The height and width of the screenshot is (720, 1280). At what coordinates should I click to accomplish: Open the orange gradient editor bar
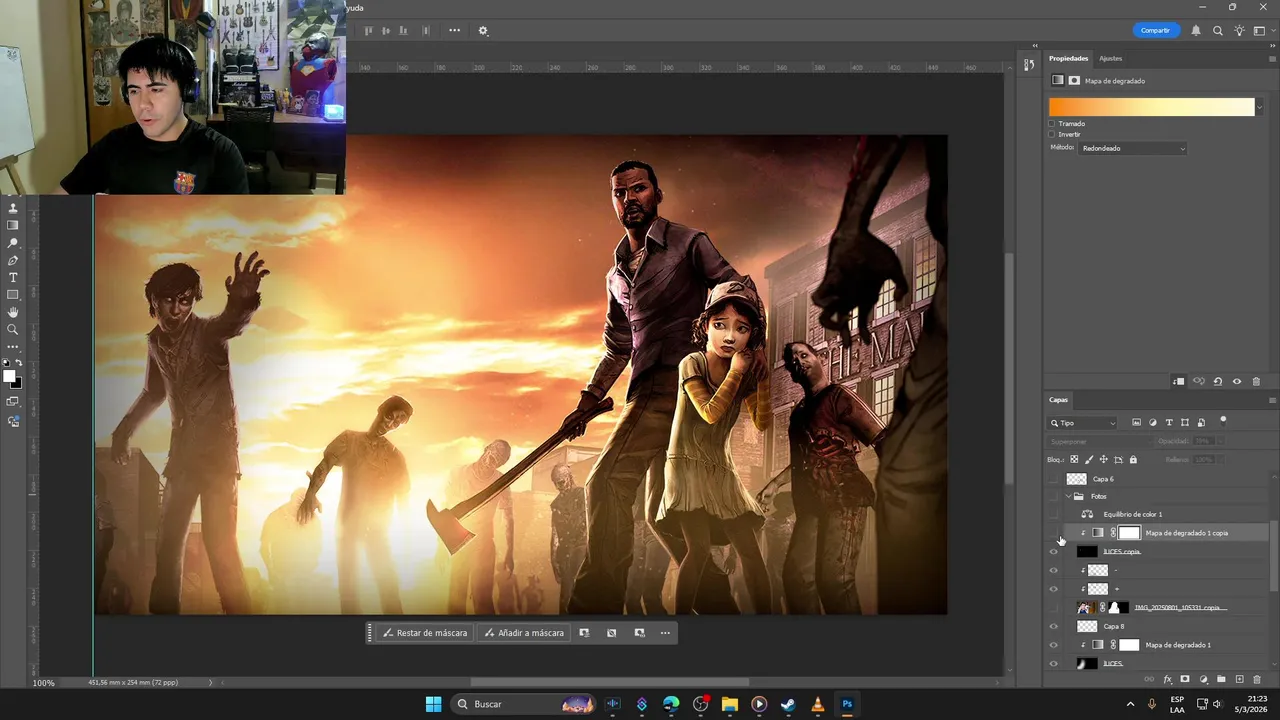pyautogui.click(x=1151, y=107)
